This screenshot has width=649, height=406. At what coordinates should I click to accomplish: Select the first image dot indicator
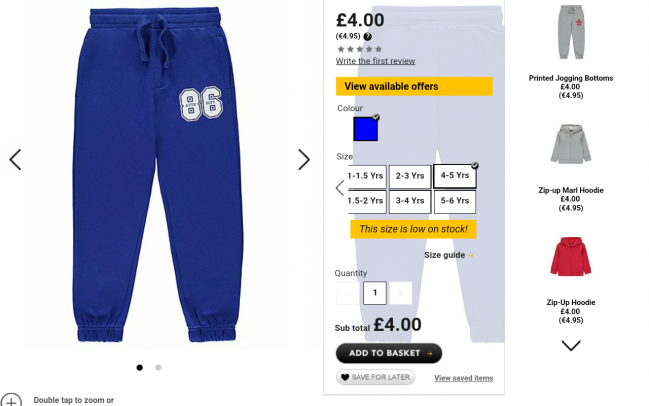click(139, 368)
